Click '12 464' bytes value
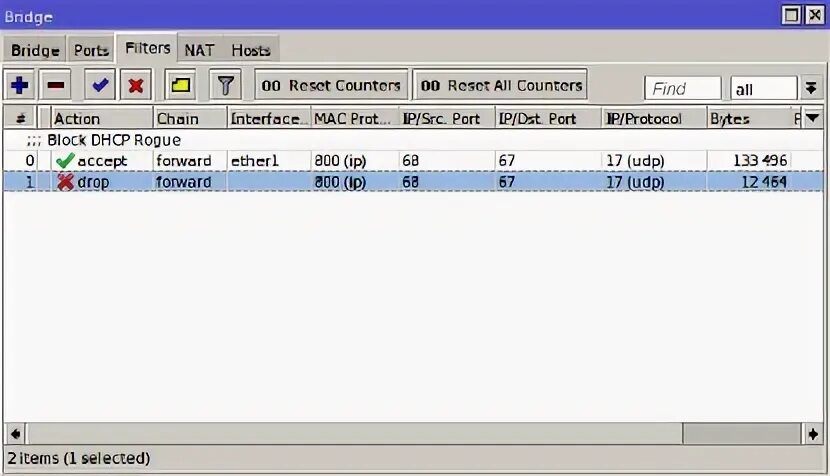Viewport: 830px width, 476px height. (x=764, y=182)
